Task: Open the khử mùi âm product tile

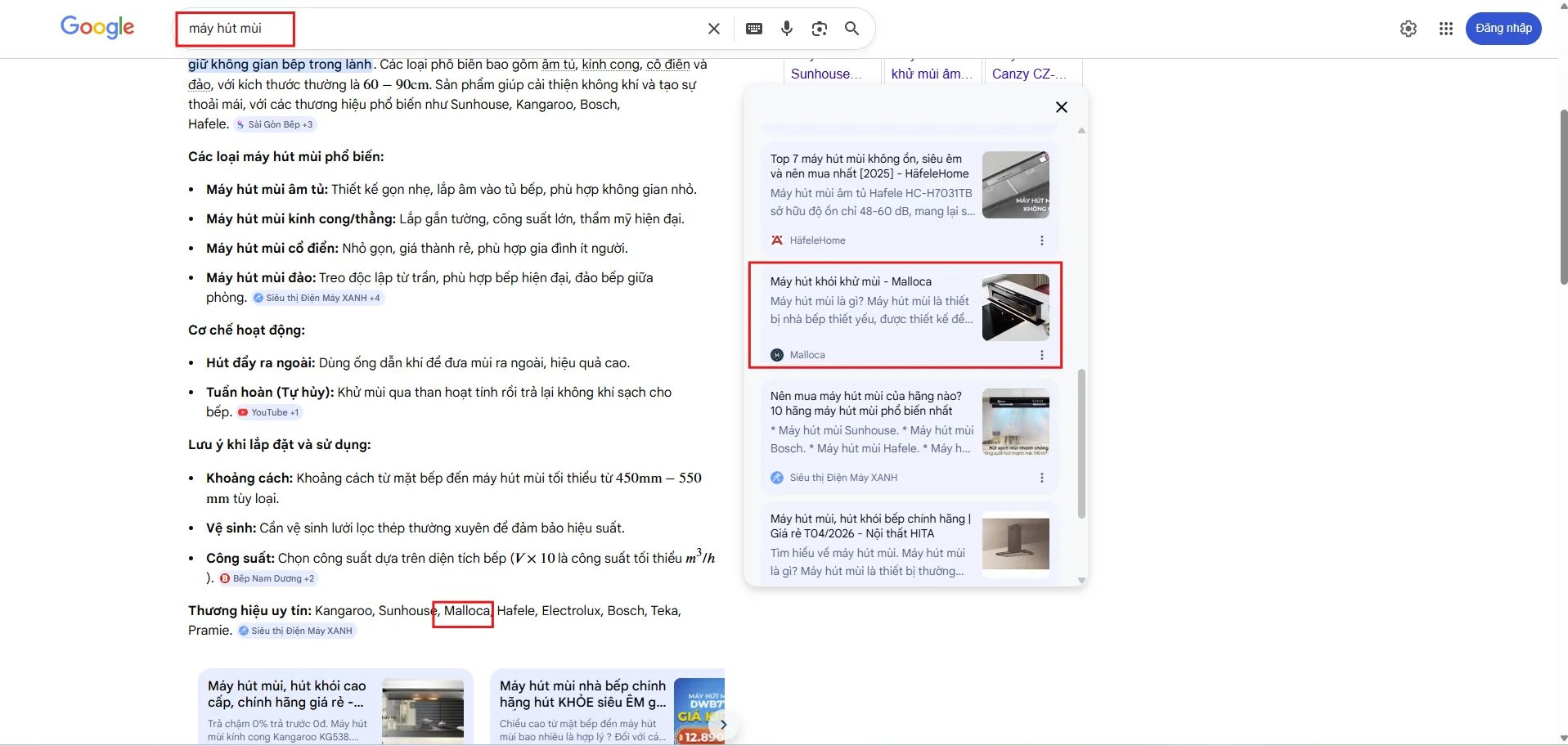Action: (932, 71)
